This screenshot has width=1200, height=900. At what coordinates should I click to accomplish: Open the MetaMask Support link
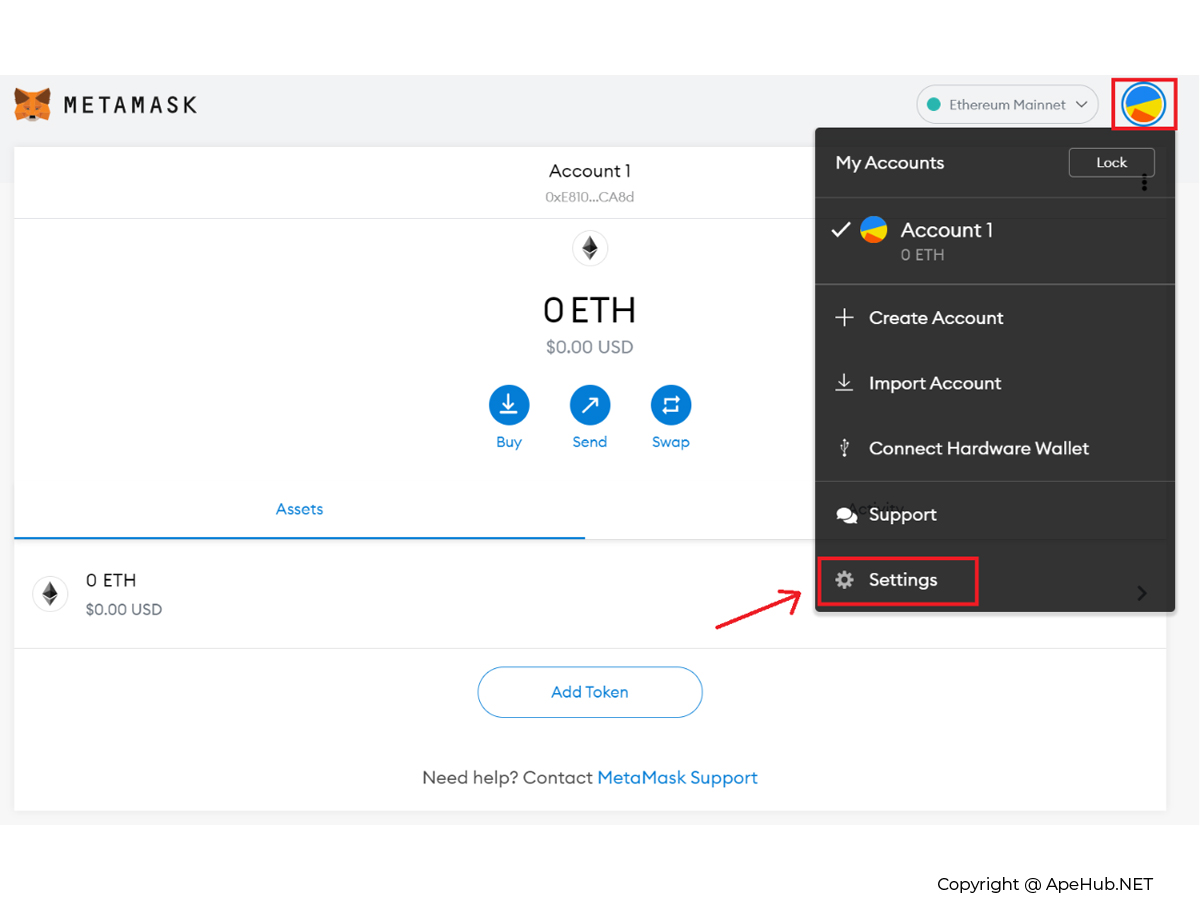[x=677, y=777]
